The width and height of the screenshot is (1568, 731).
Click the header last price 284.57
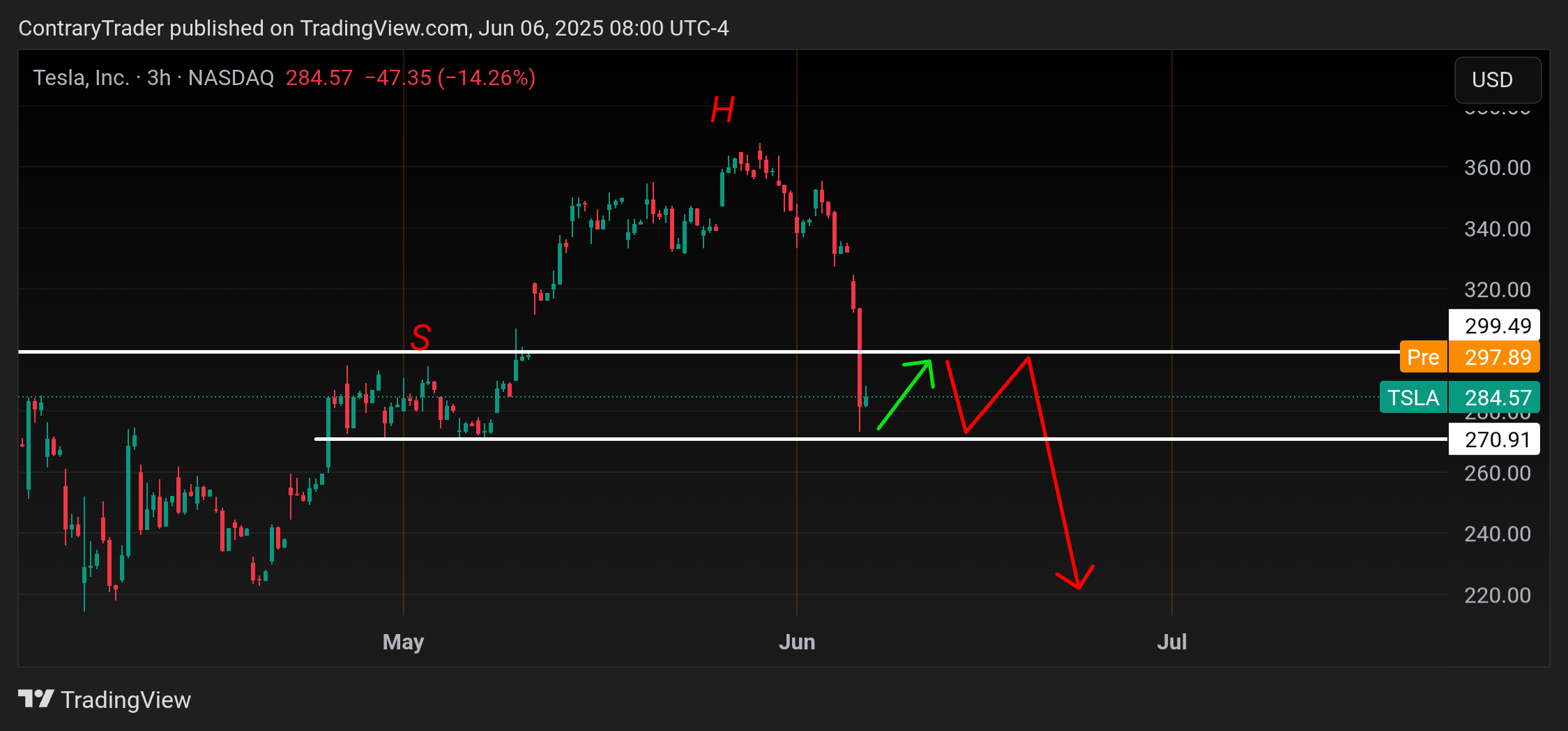(319, 77)
